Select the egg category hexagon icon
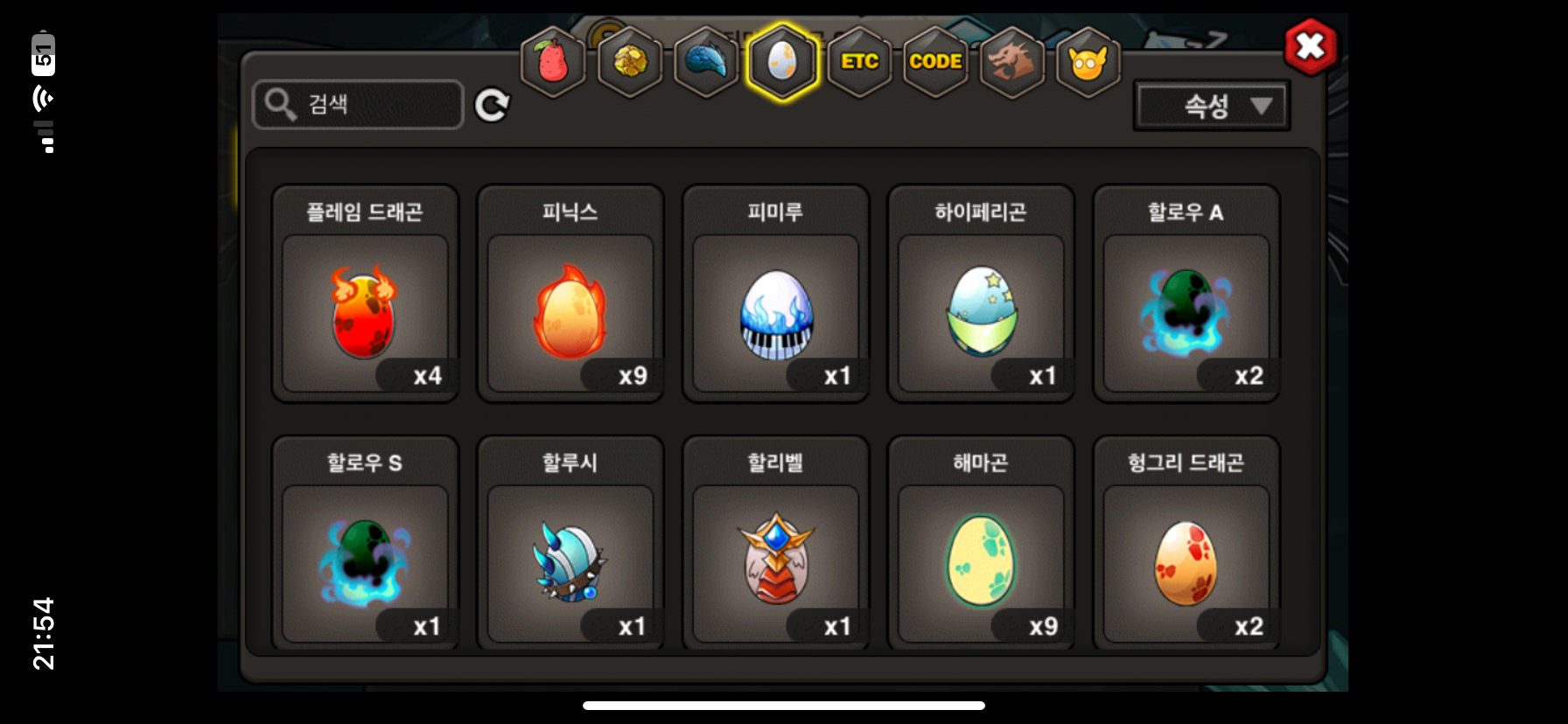 (x=782, y=62)
